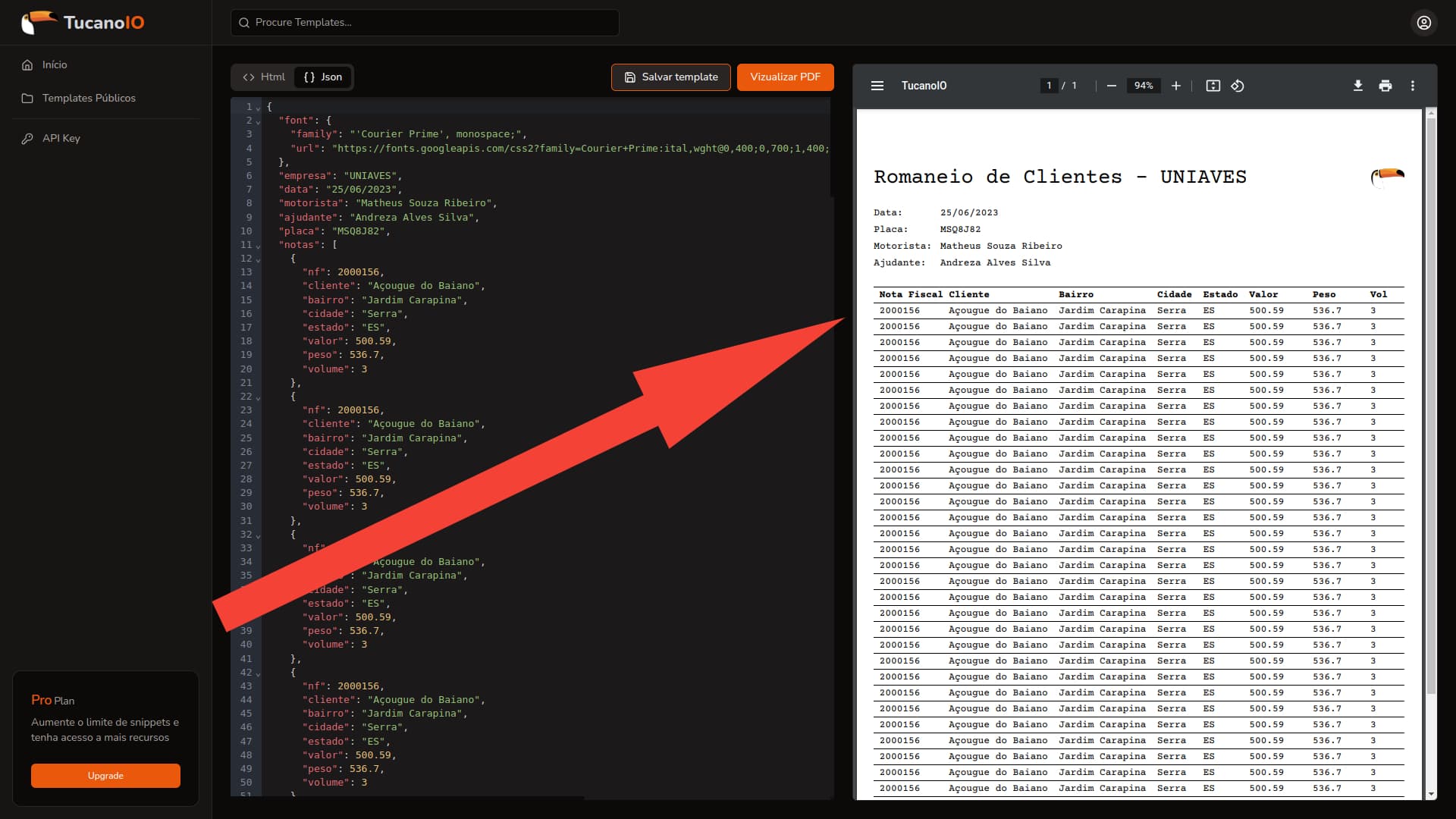The image size is (1456, 819).
Task: Open PDF viewer more options menu
Action: (x=1413, y=86)
